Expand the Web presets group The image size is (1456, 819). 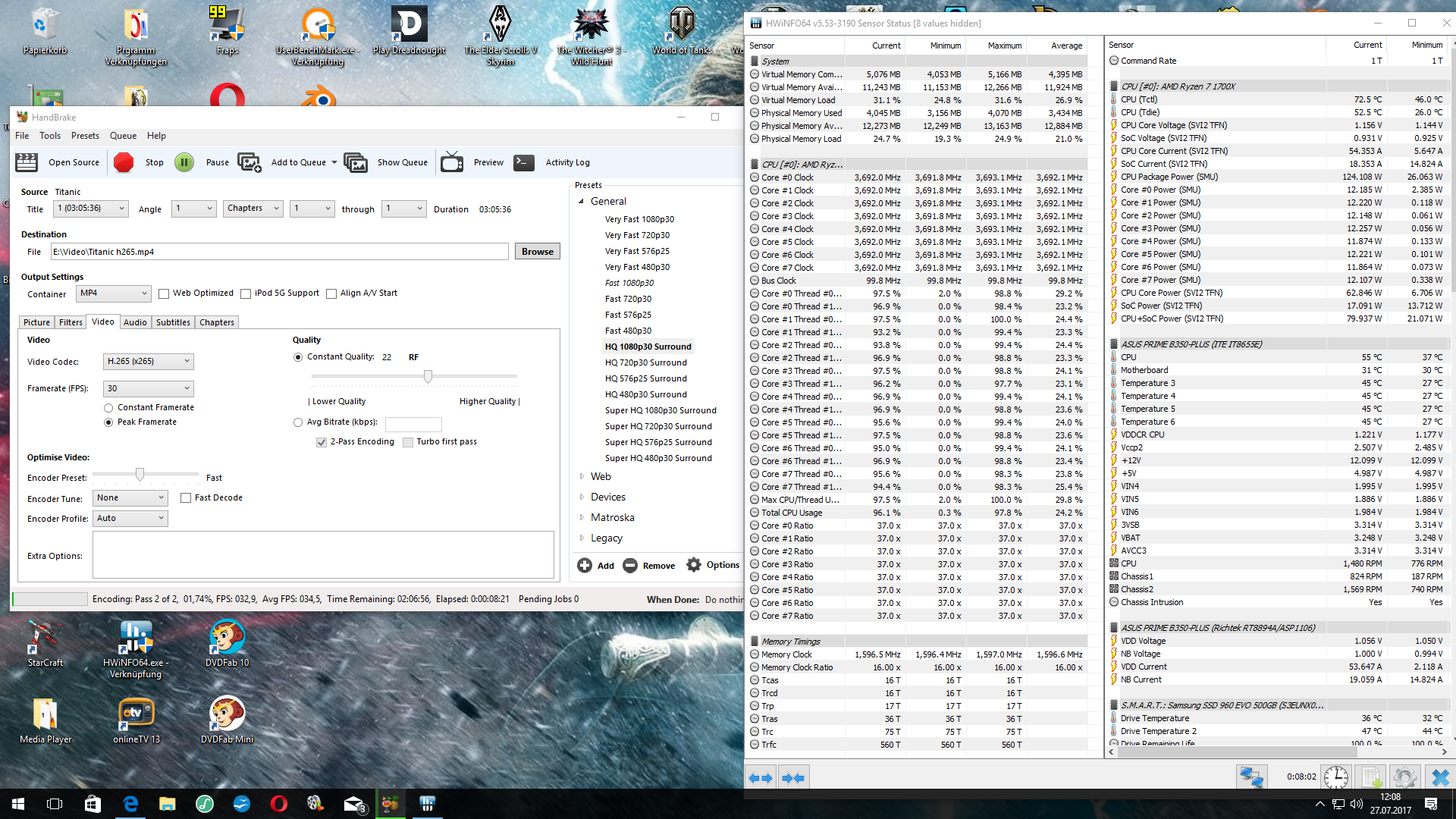[582, 476]
